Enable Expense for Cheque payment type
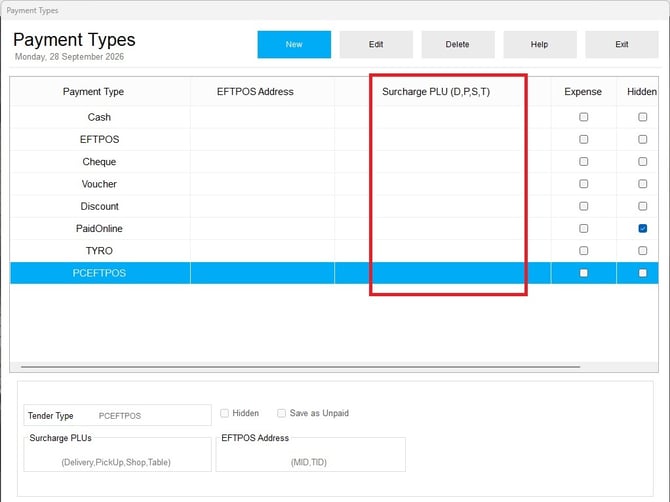 click(583, 161)
